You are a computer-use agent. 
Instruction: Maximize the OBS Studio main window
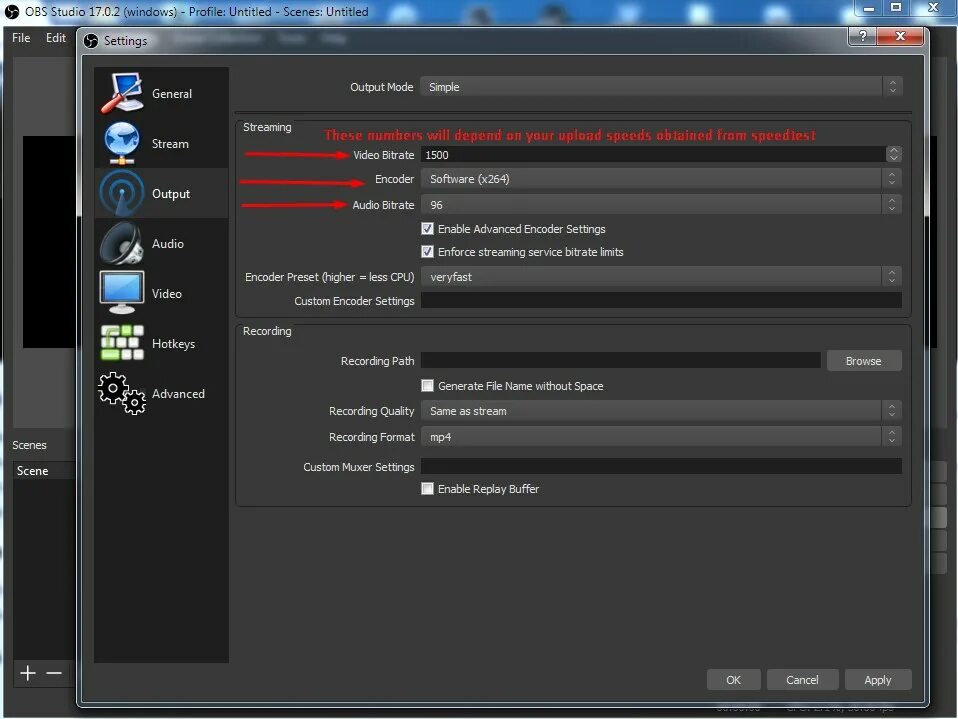click(896, 8)
